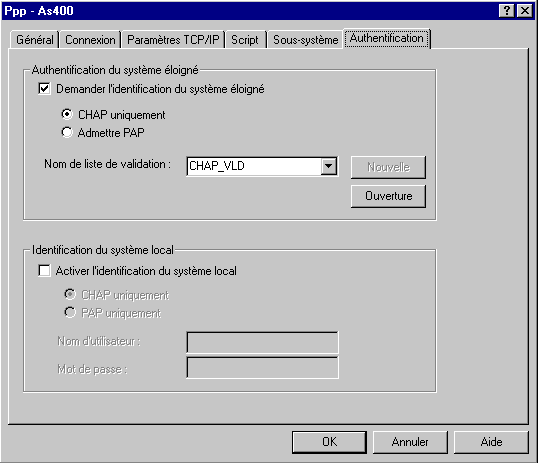Uncheck Demander l'identification du système éloigné
Image resolution: width=538 pixels, height=463 pixels.
point(44,89)
